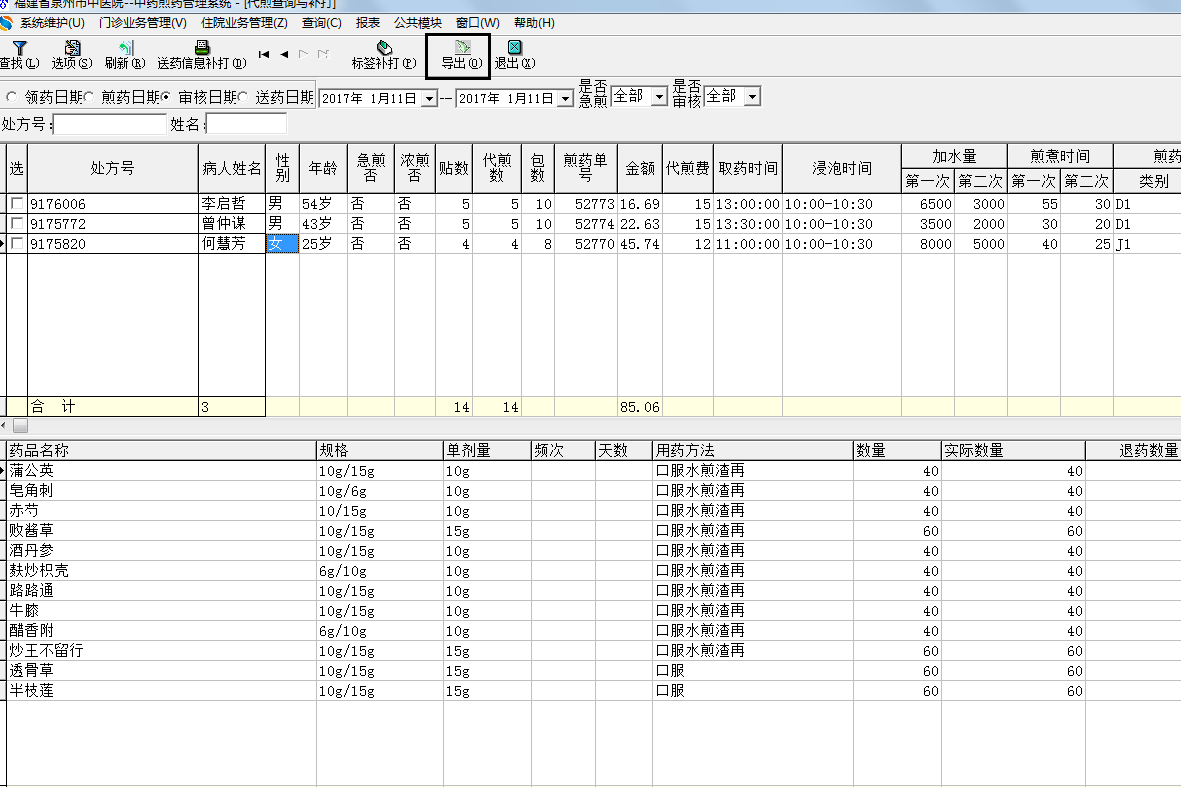
Task: Go to previous record navigation arrow
Action: 284,54
